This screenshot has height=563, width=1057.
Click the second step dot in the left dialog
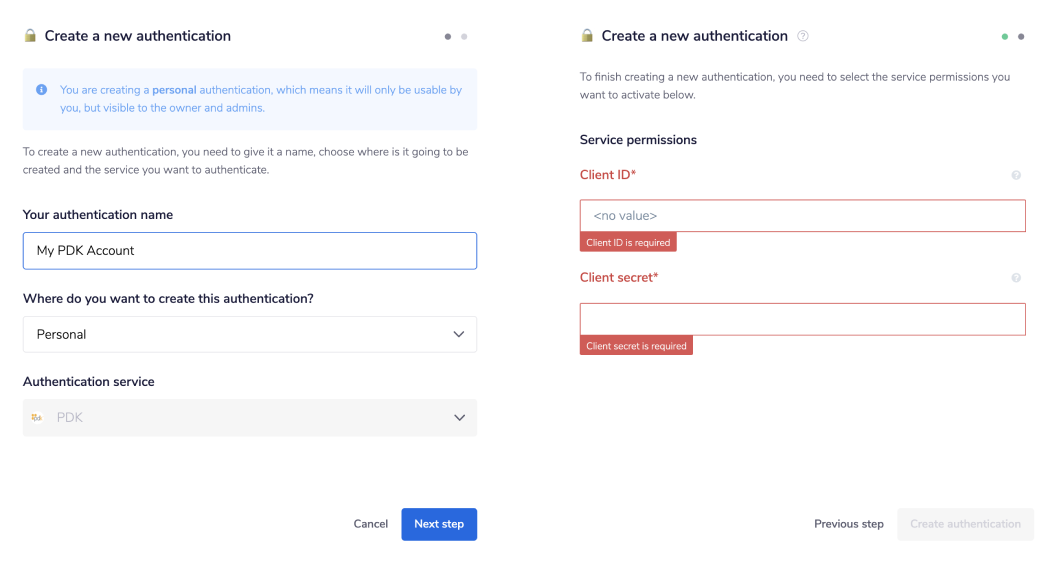click(x=464, y=37)
